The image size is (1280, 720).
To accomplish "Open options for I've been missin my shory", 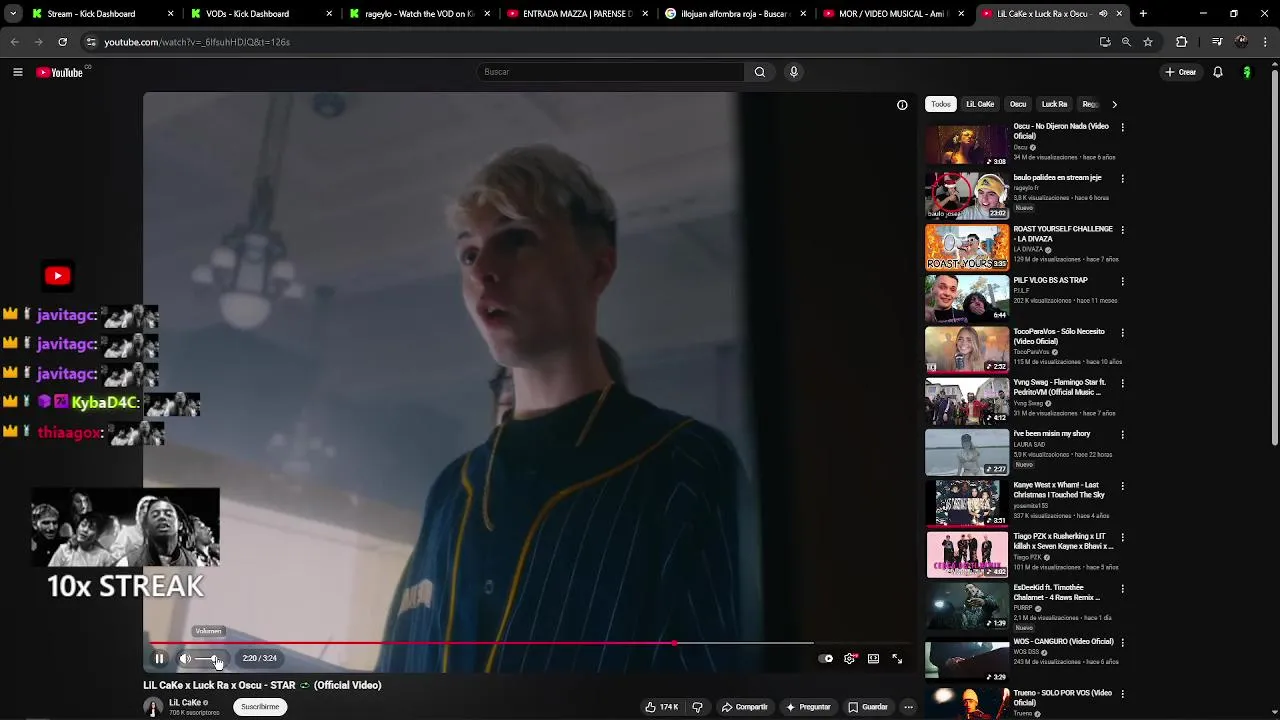I will pyautogui.click(x=1122, y=434).
